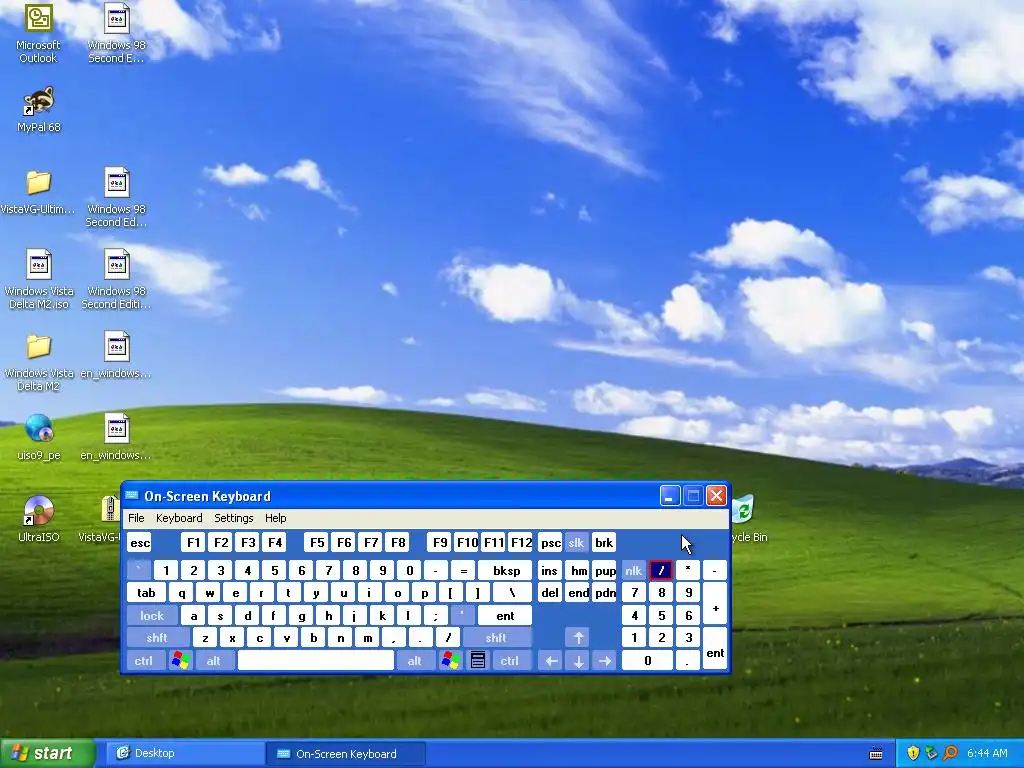Click the keyboard icon in the taskbar
Viewport: 1024px width, 768px height.
876,754
